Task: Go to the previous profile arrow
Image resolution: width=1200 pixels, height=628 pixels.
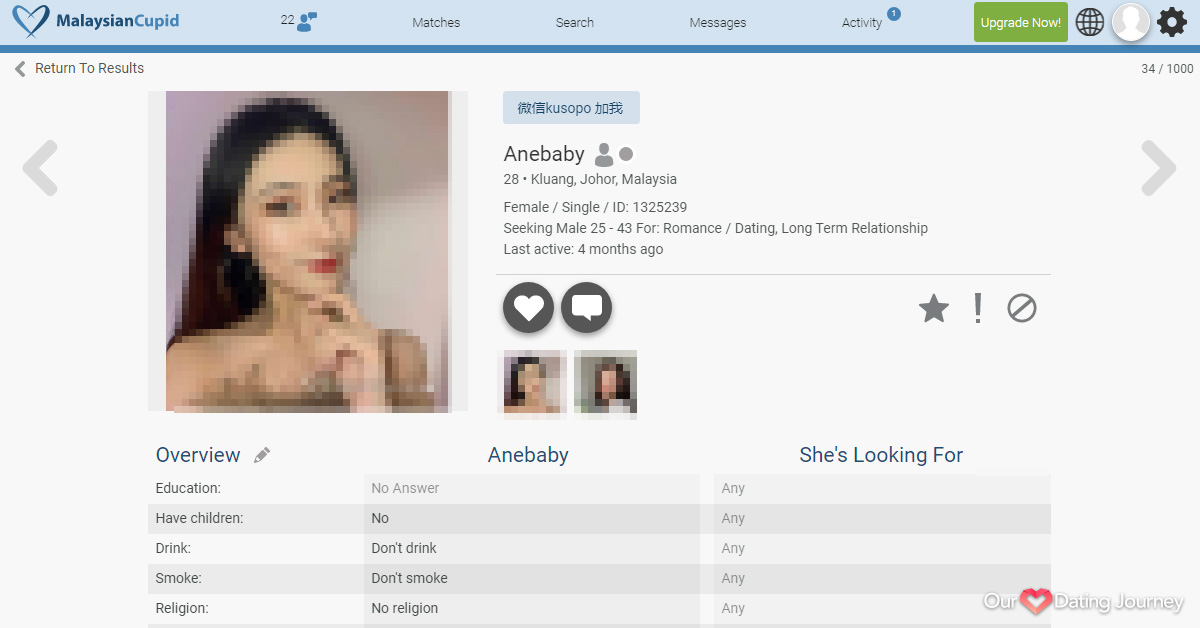Action: tap(40, 168)
